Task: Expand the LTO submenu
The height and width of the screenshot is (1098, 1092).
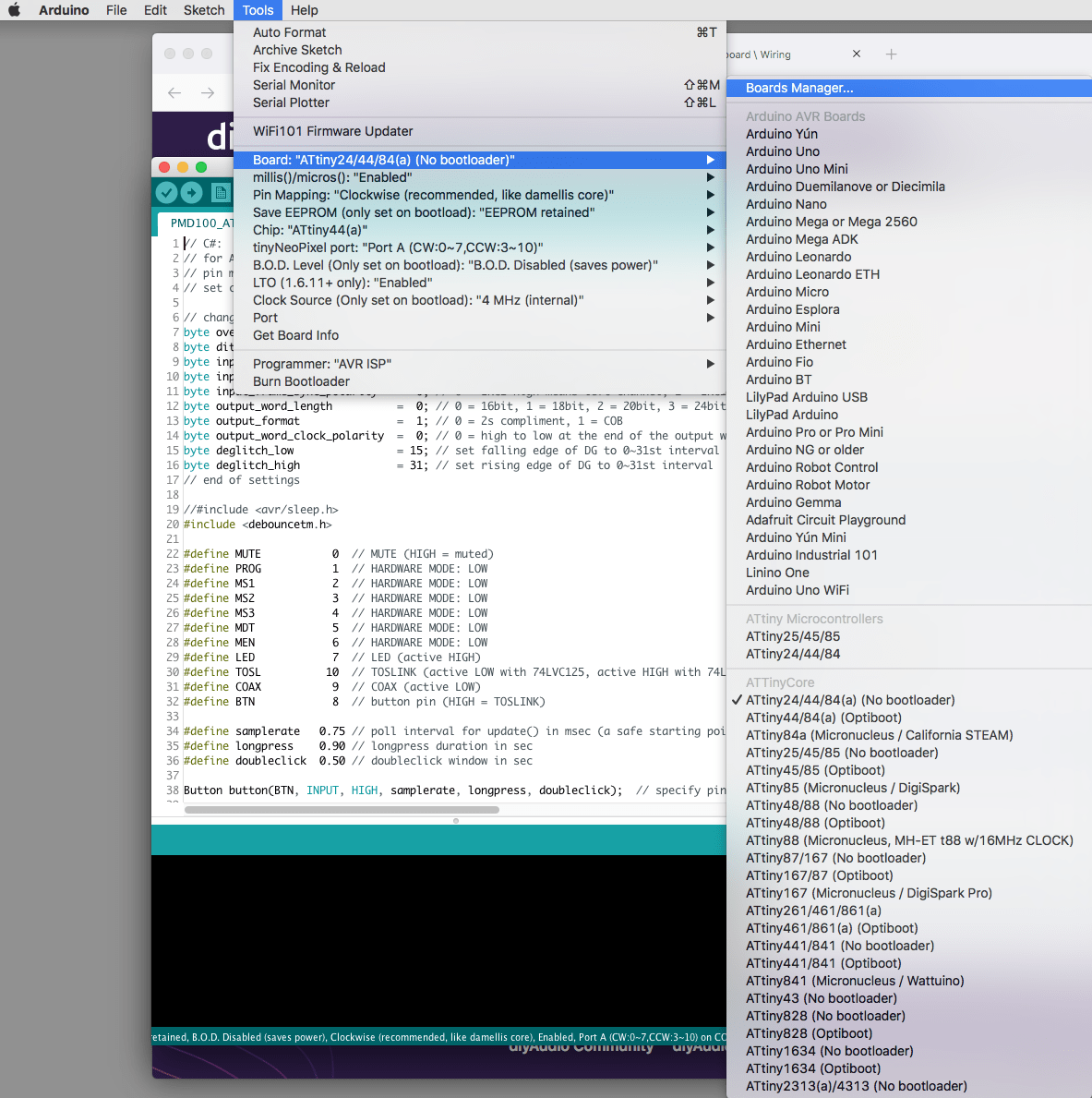Action: tap(479, 283)
